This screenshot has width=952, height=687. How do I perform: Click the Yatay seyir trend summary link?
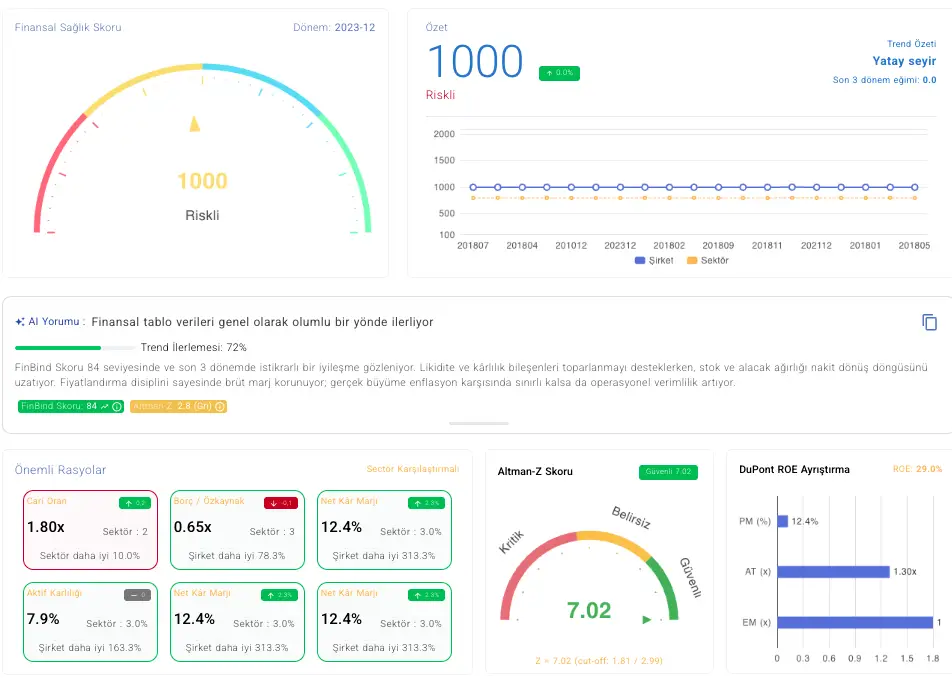[x=904, y=61]
